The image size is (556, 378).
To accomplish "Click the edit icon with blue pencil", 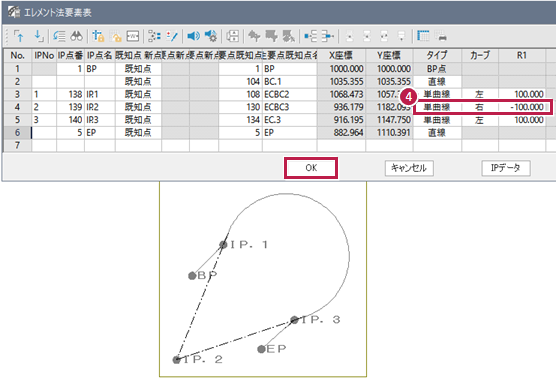I will pyautogui.click(x=172, y=36).
